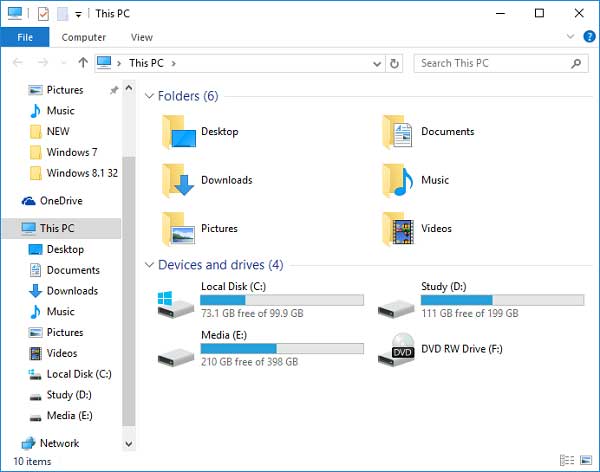This screenshot has height=472, width=600.
Task: Click the sidebar scroll up arrow
Action: 129,88
